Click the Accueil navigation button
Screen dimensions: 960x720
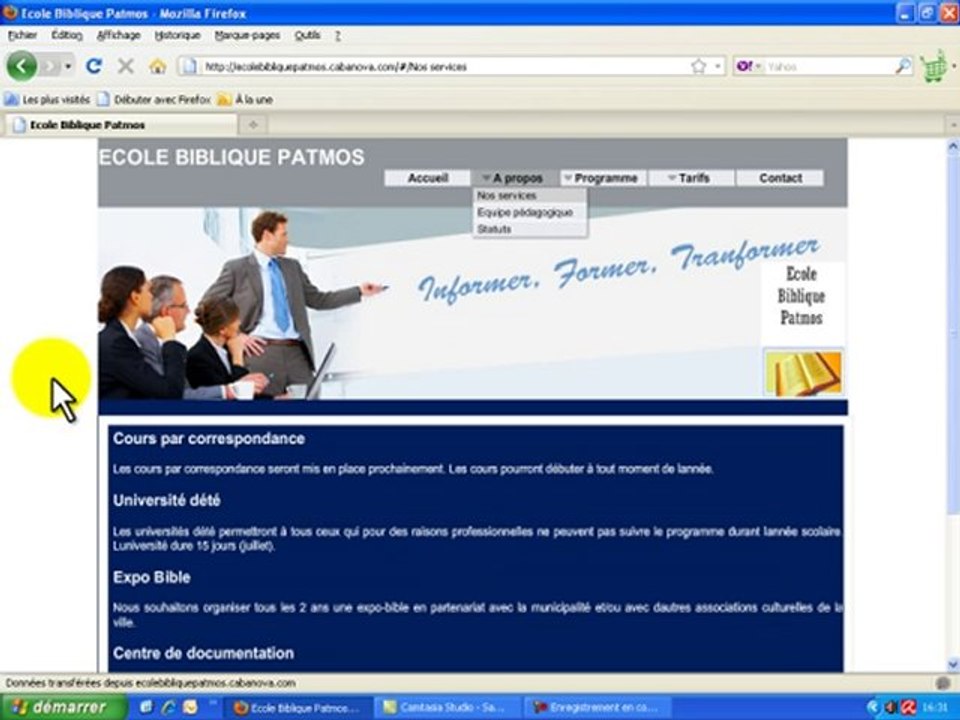pyautogui.click(x=427, y=178)
